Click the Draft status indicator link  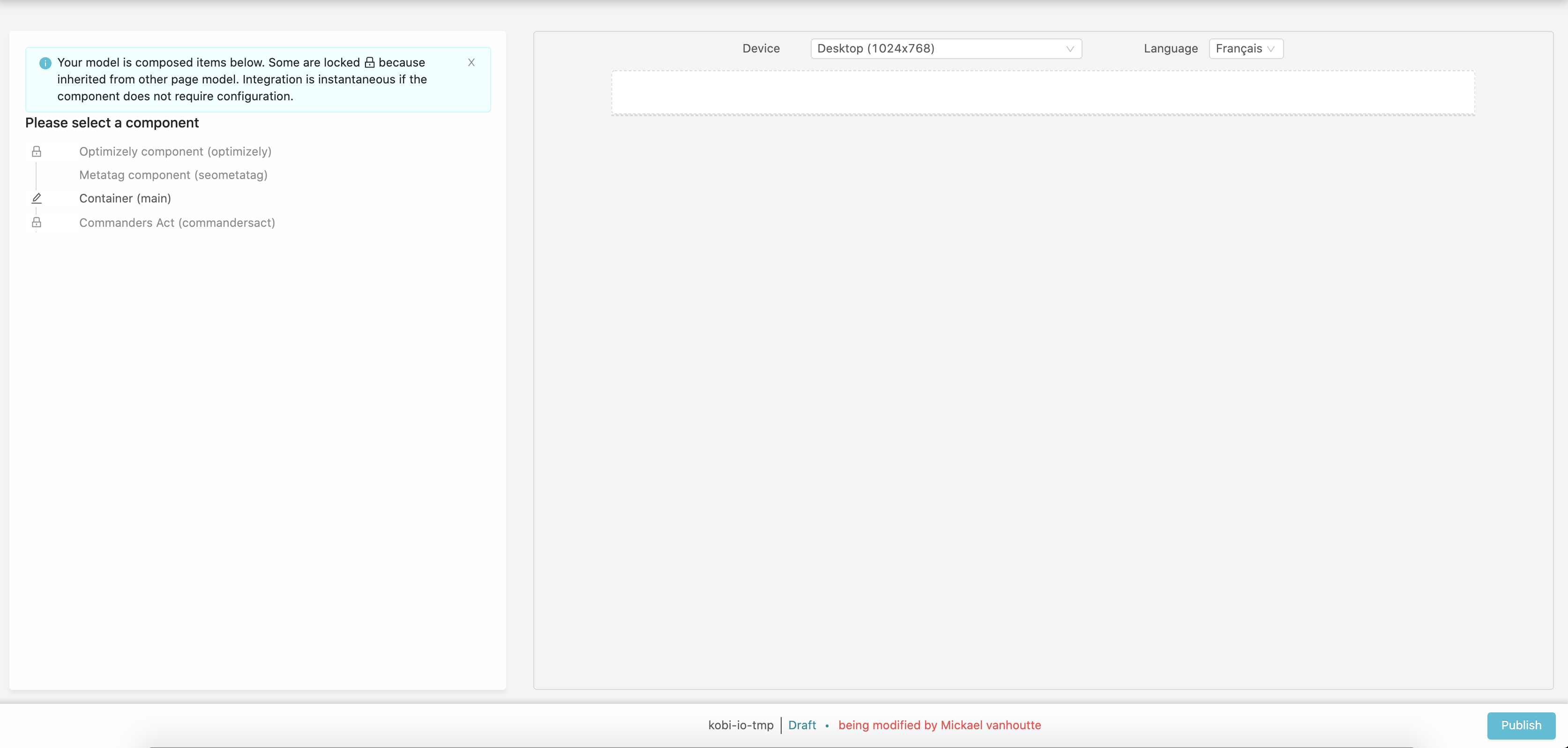[x=801, y=724]
